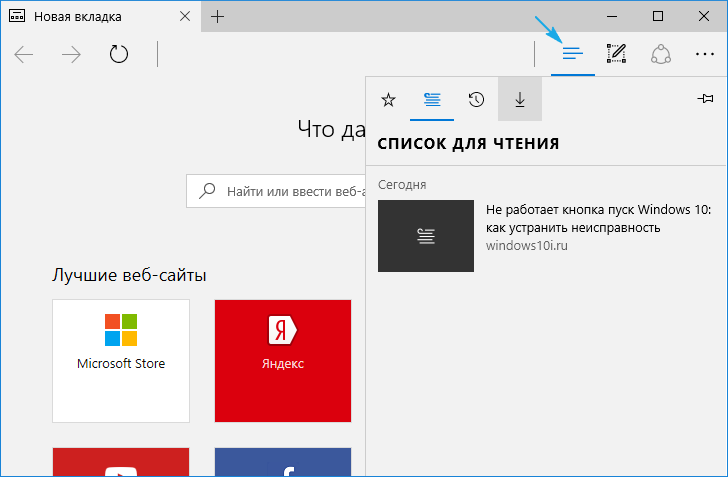Click the Forward navigation arrow
The image size is (728, 477).
tap(72, 54)
